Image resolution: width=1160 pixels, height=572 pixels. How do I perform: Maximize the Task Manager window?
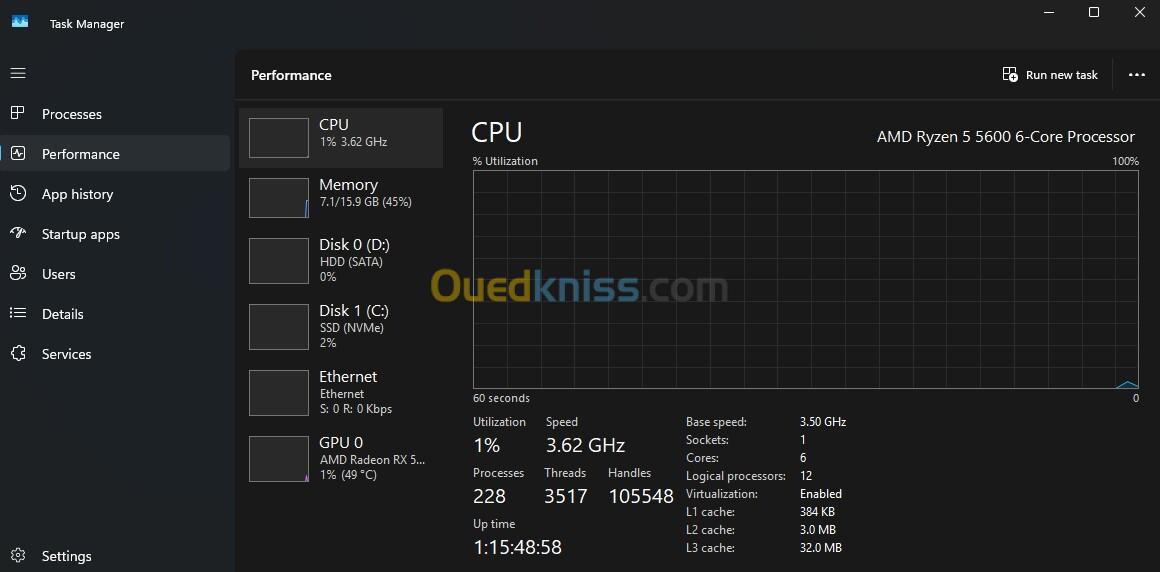(x=1094, y=13)
